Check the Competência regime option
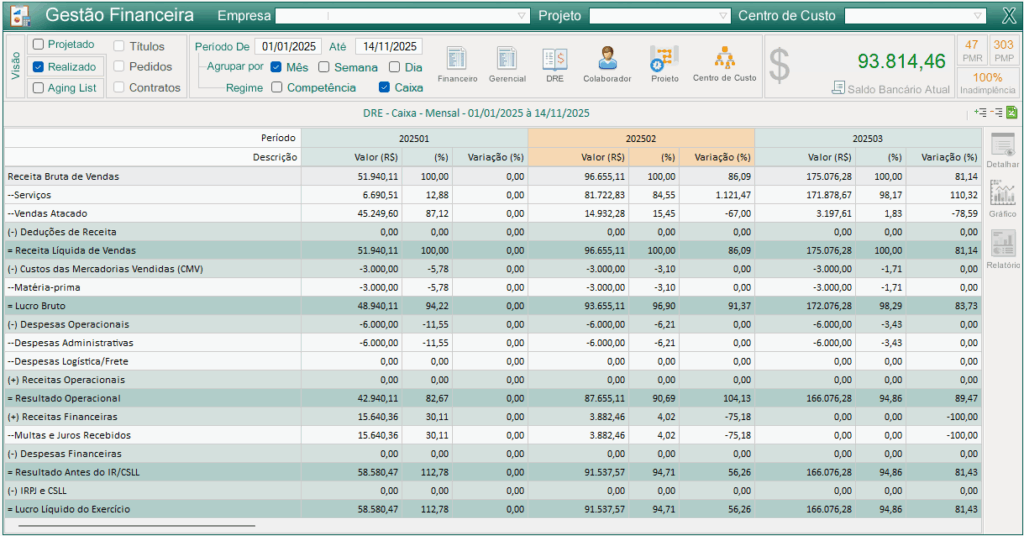 (277, 87)
